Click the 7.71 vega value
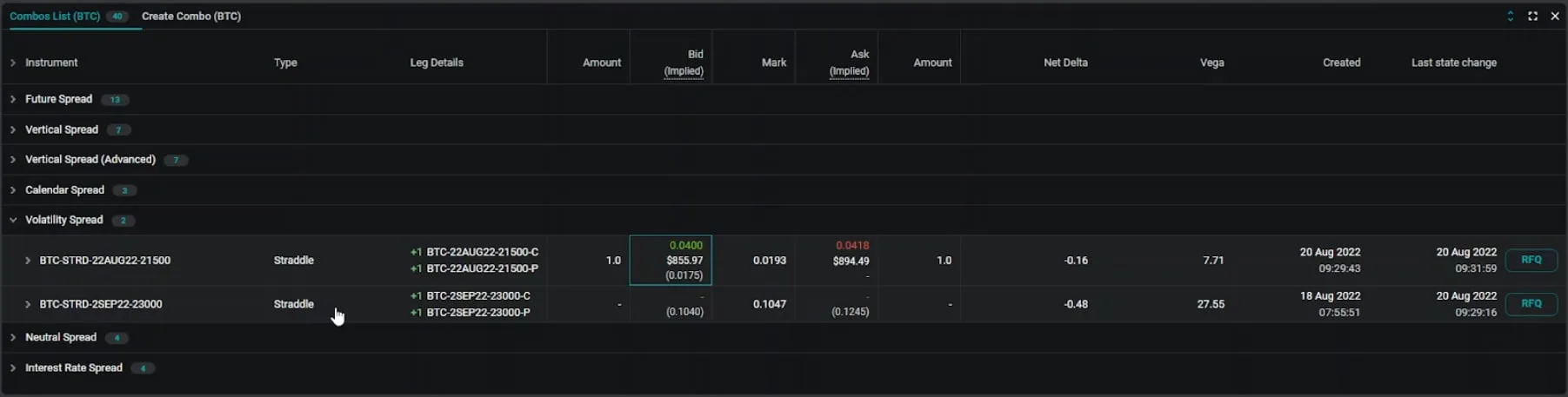Screen dimensions: 1568x397 tap(1213, 261)
